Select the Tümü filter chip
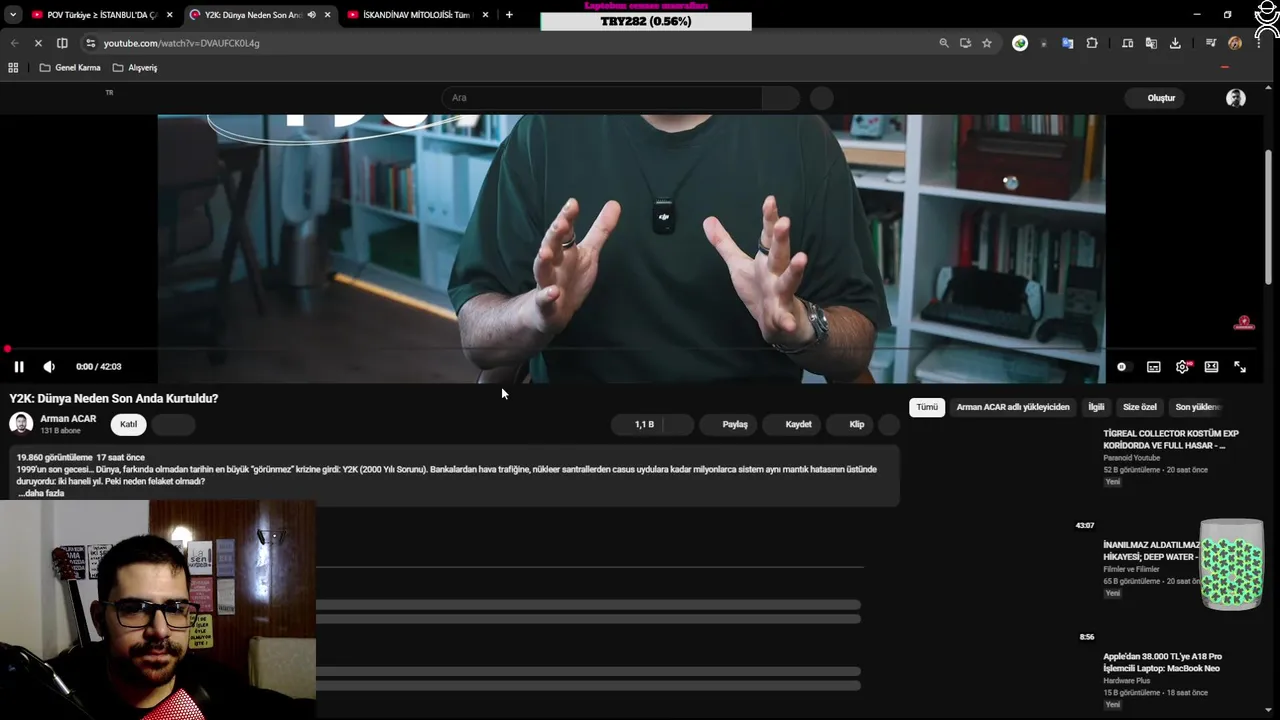This screenshot has width=1280, height=720. [x=927, y=407]
